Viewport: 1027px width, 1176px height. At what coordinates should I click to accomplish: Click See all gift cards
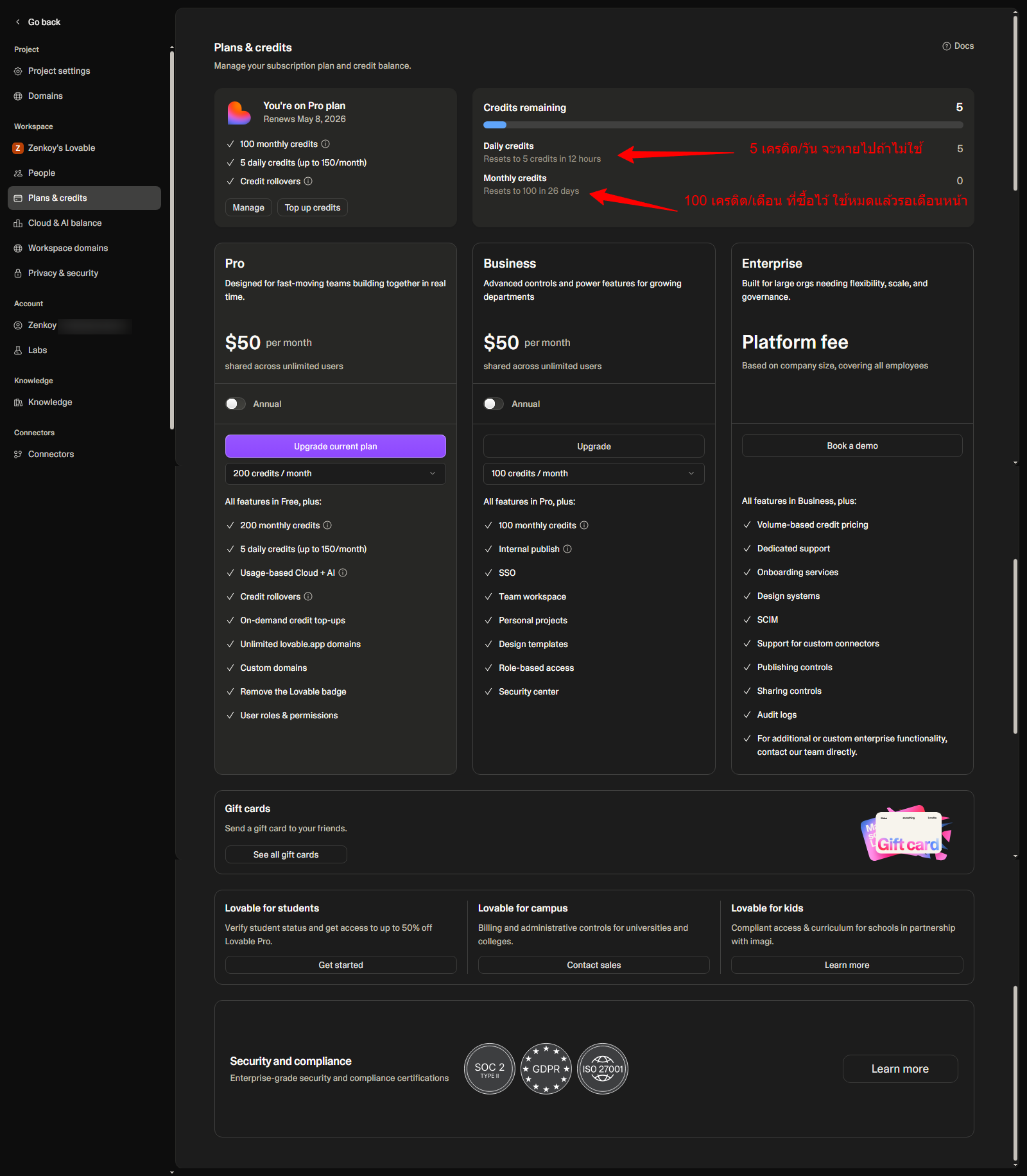pos(286,855)
